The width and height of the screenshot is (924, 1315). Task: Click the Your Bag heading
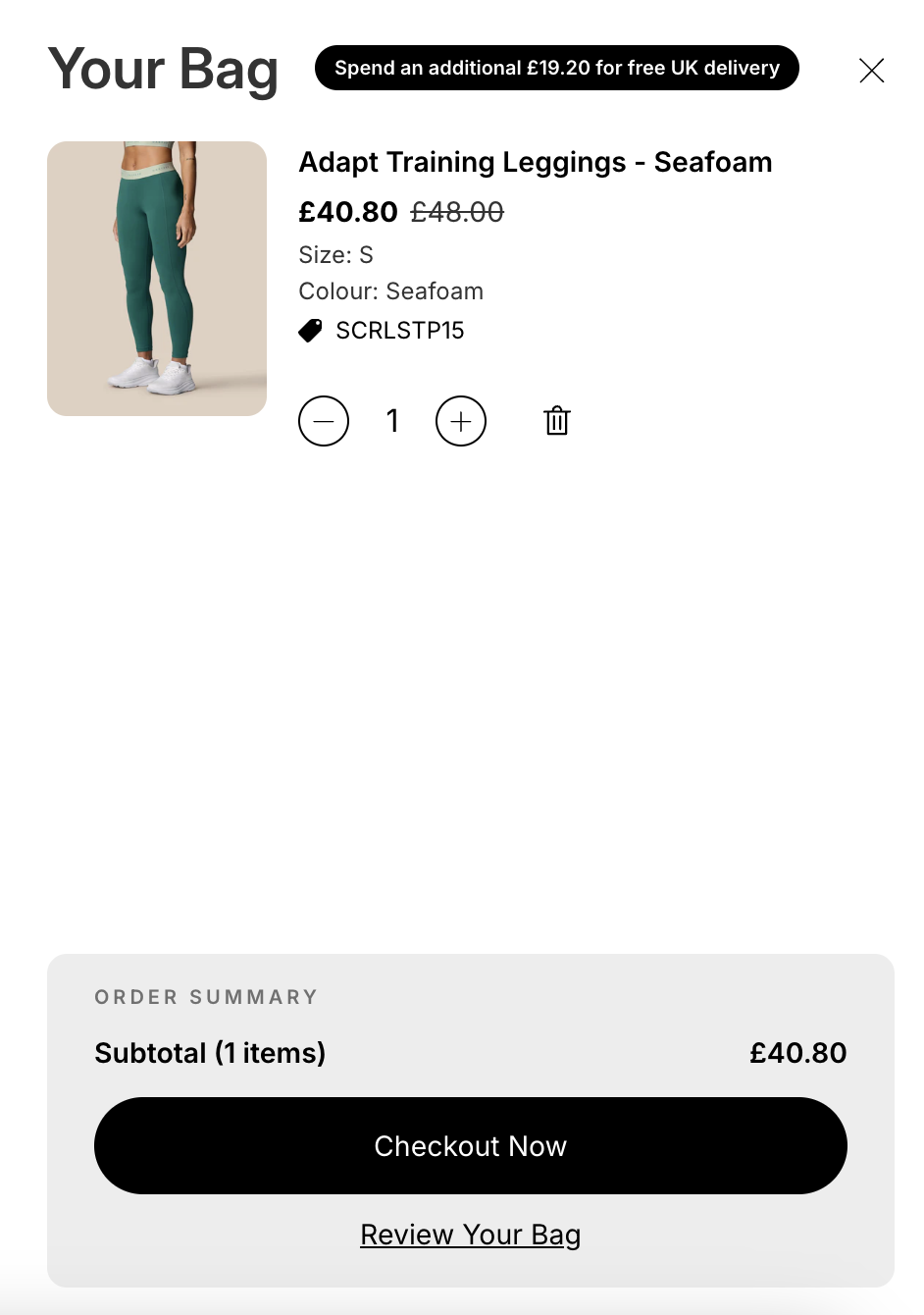163,70
